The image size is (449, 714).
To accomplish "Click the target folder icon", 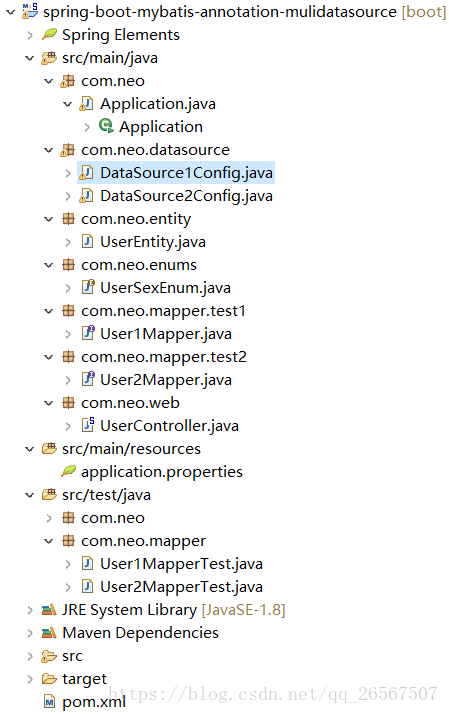I will point(49,679).
